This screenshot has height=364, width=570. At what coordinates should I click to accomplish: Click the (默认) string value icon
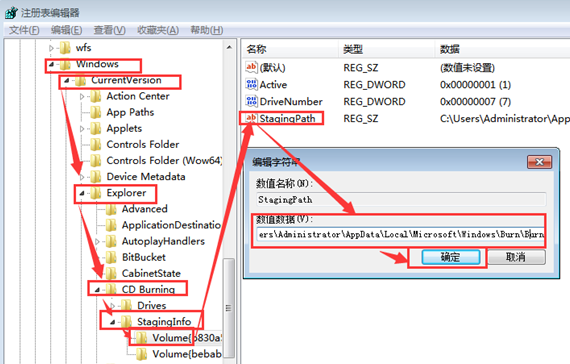click(251, 67)
